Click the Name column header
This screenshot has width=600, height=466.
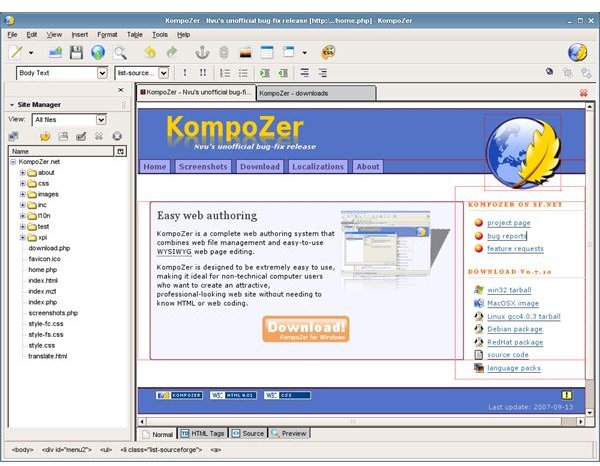pos(61,152)
